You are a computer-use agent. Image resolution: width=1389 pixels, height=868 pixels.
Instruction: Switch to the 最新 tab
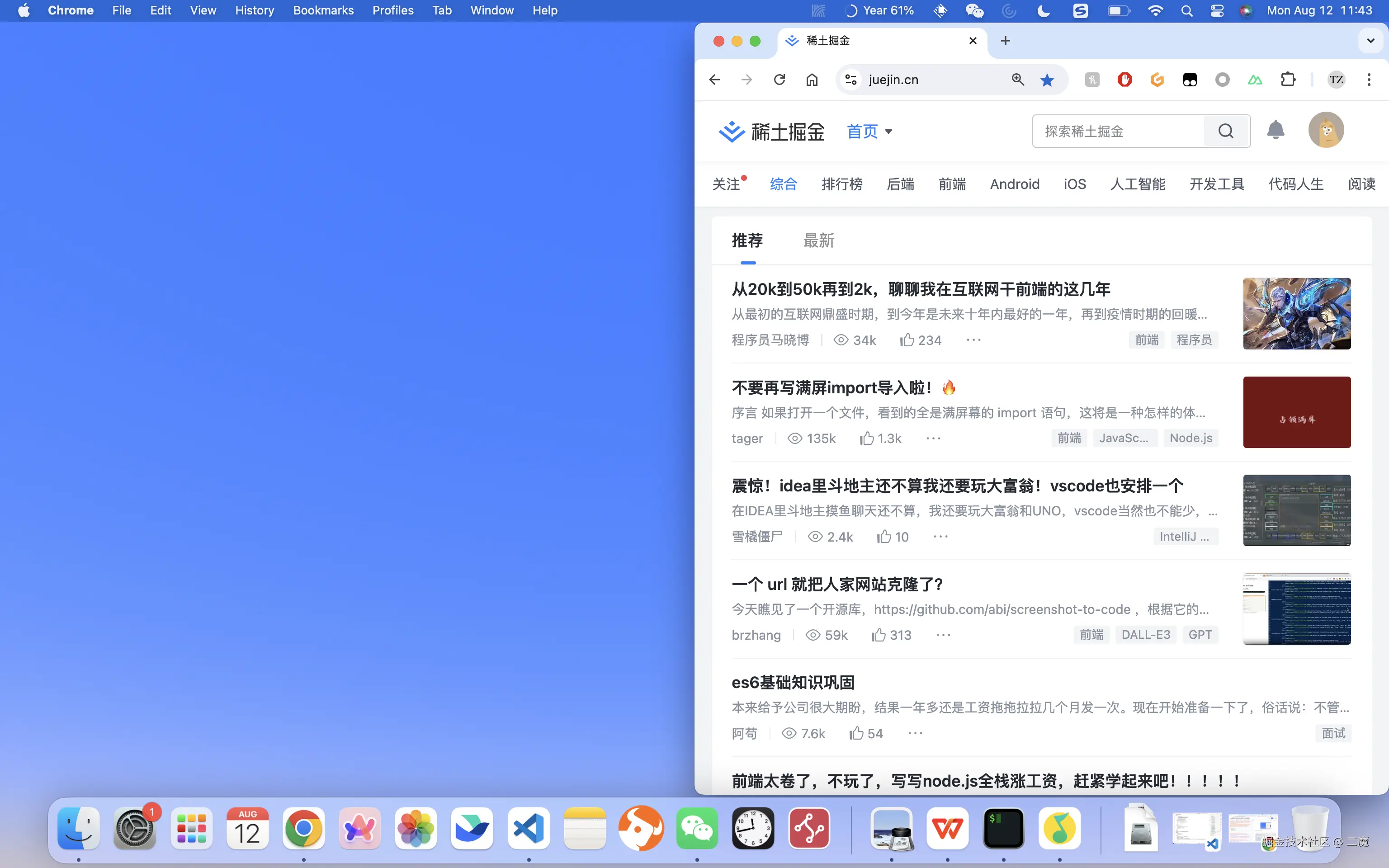coord(818,241)
